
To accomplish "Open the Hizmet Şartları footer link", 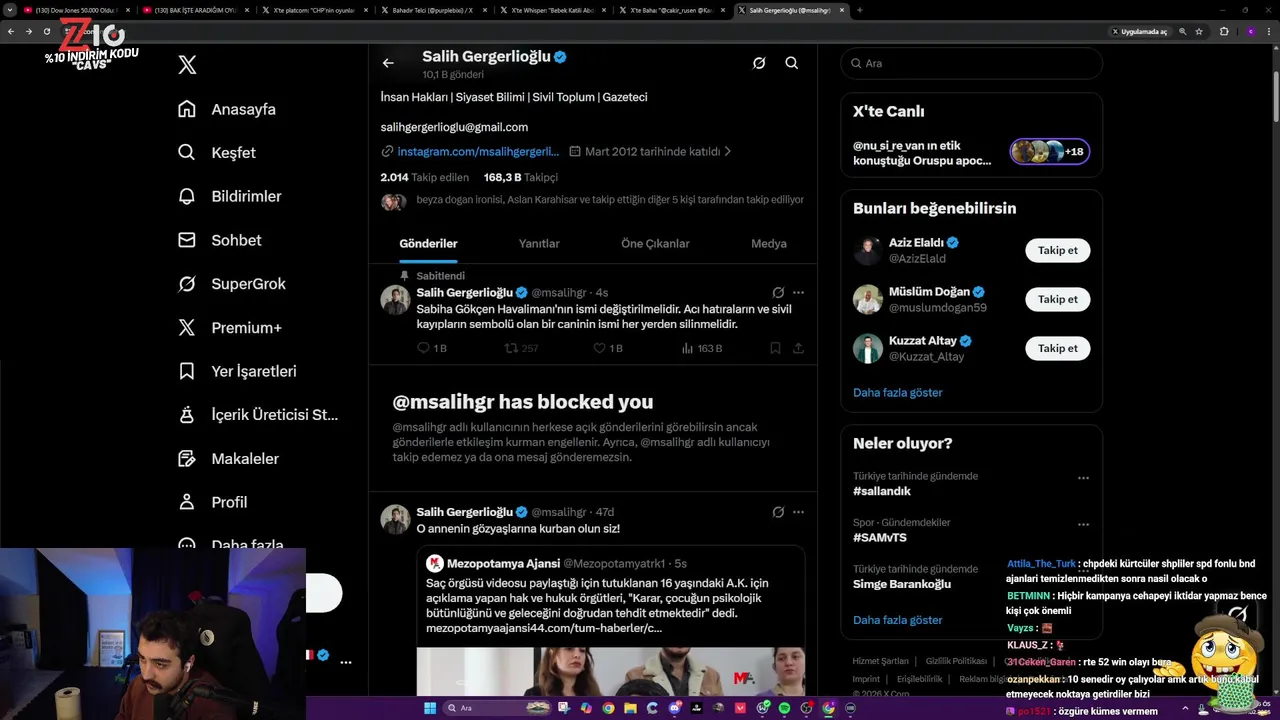I will point(880,661).
